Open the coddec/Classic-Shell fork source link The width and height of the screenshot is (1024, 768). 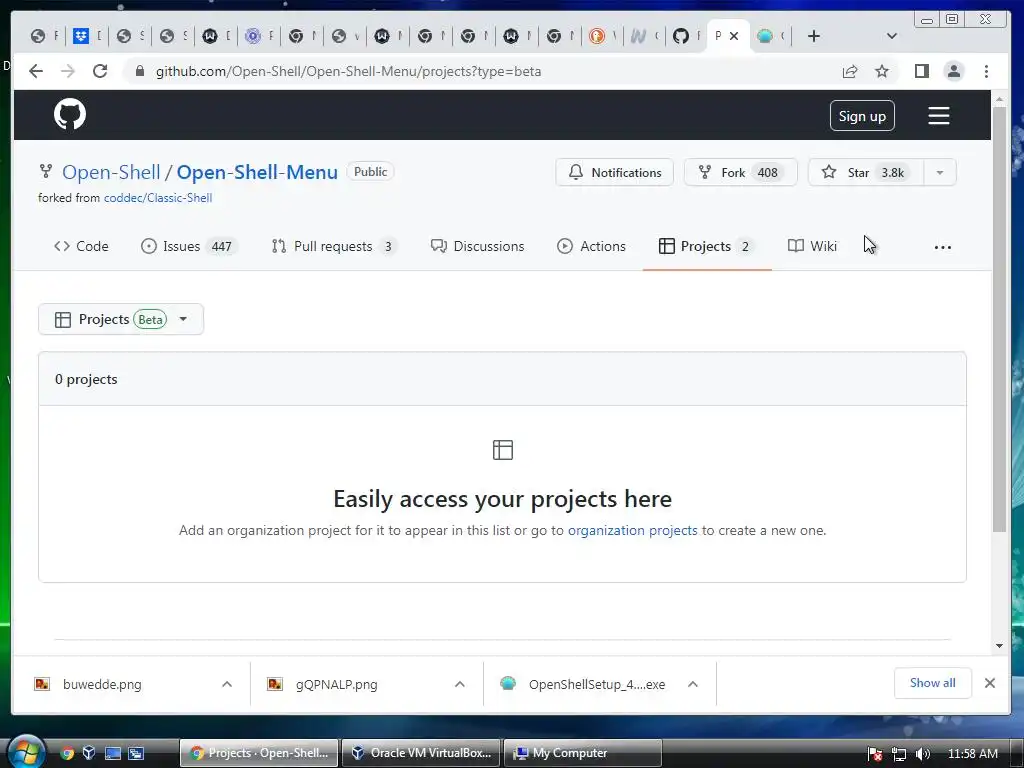158,198
